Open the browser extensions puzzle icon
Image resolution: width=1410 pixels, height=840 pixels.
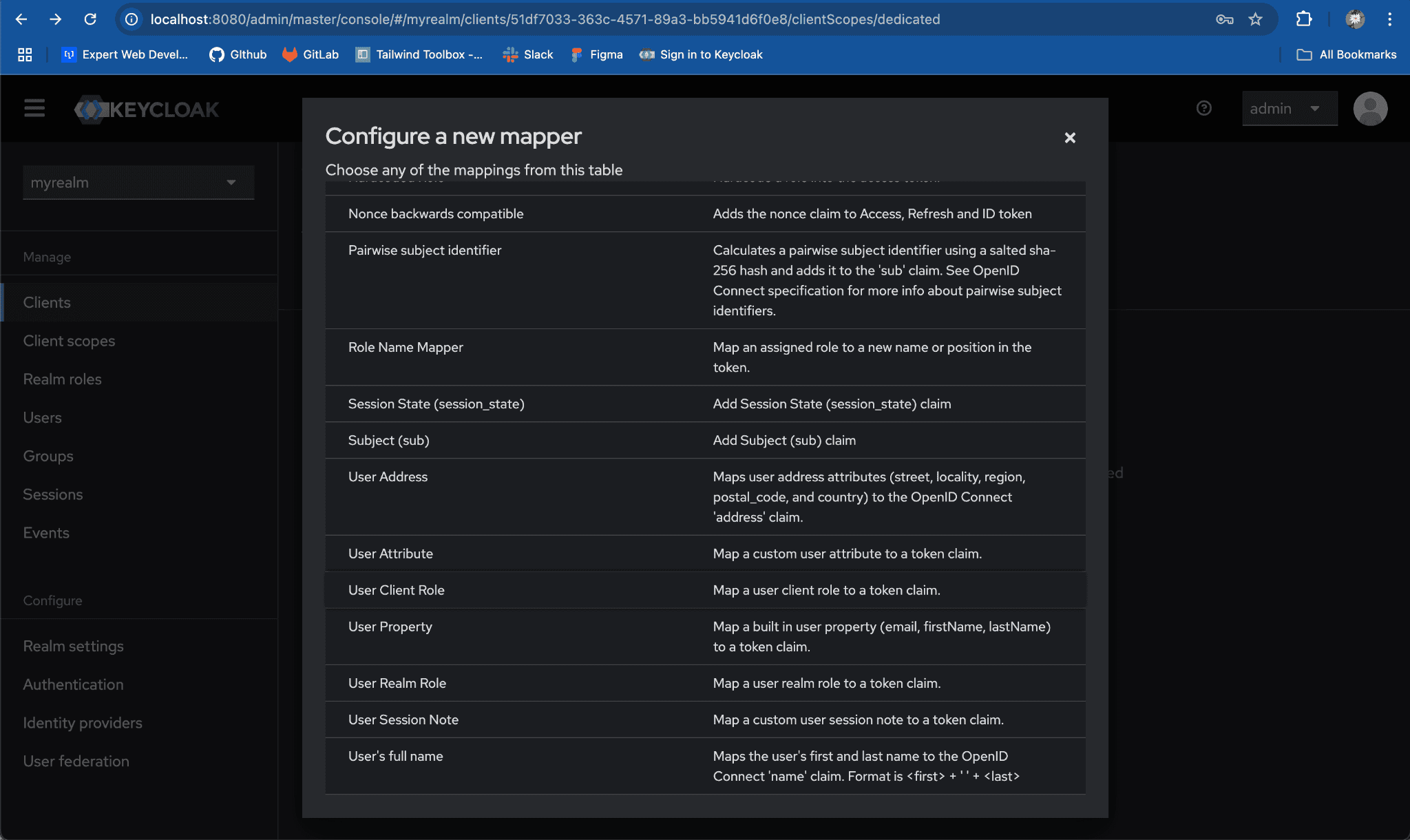point(1304,19)
